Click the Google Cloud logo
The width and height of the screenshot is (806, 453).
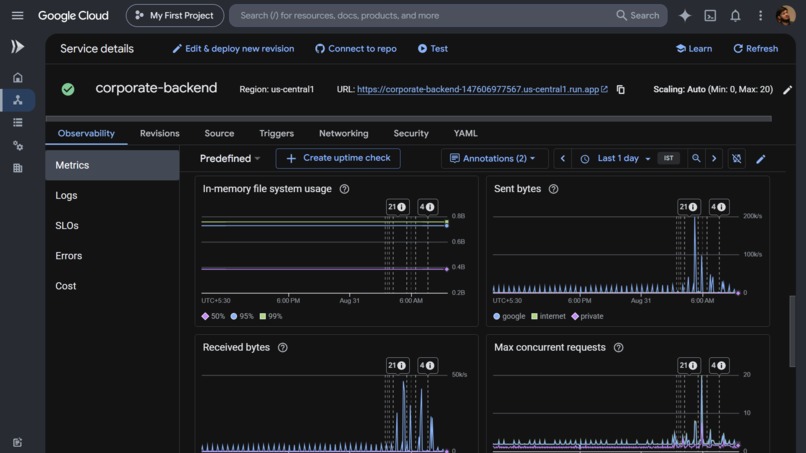pos(73,15)
